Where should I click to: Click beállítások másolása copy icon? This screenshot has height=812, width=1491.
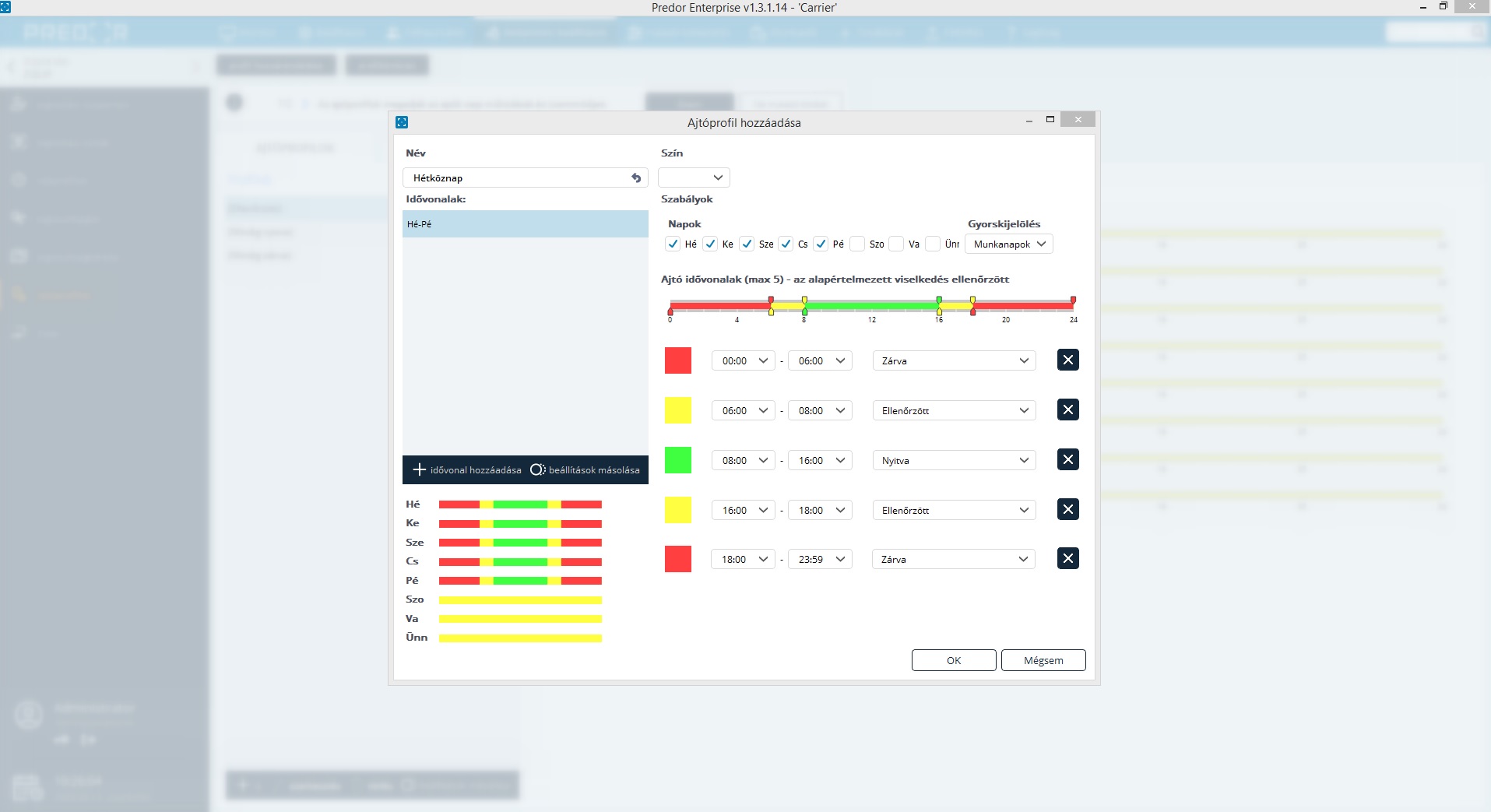coord(537,469)
